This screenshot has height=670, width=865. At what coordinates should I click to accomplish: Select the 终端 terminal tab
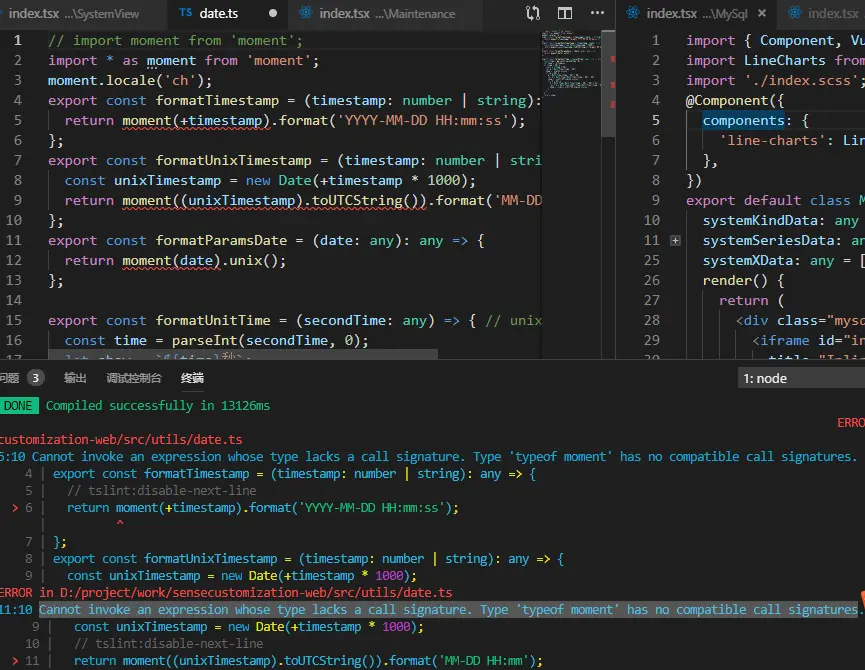click(x=192, y=378)
